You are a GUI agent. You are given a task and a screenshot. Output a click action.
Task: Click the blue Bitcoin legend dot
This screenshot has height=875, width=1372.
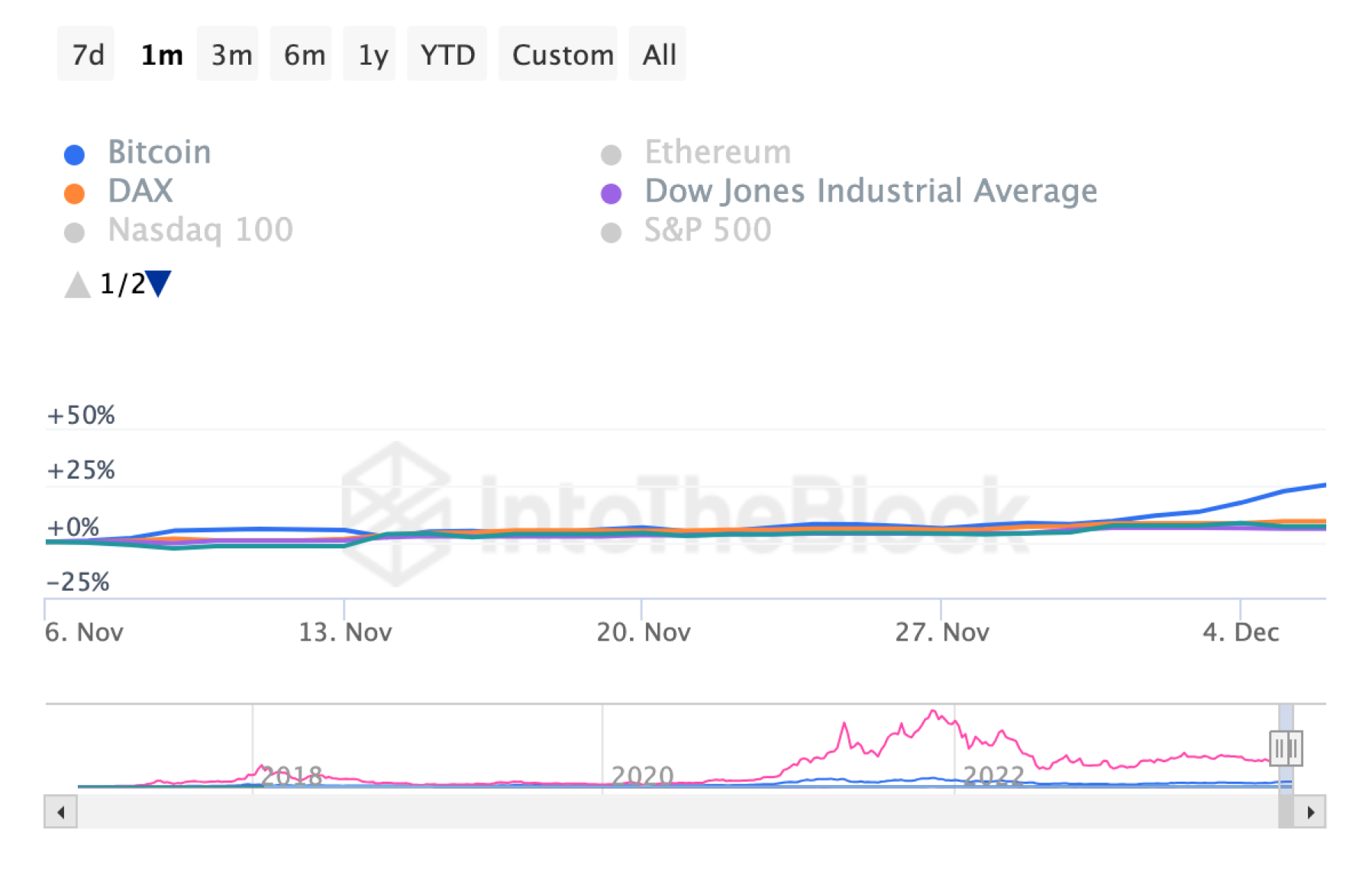pos(74,155)
